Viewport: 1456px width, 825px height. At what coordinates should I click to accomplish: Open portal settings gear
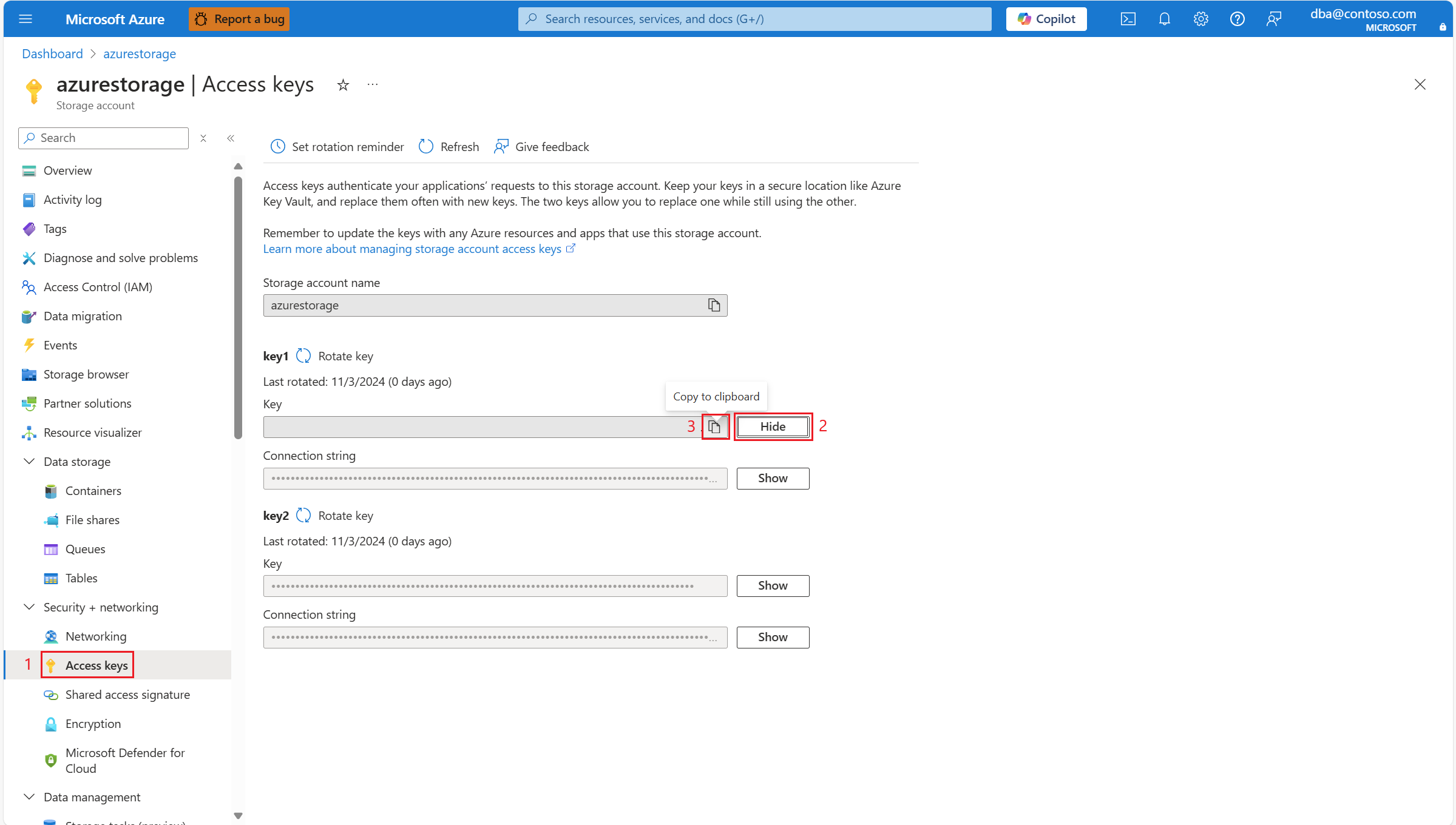point(1200,19)
